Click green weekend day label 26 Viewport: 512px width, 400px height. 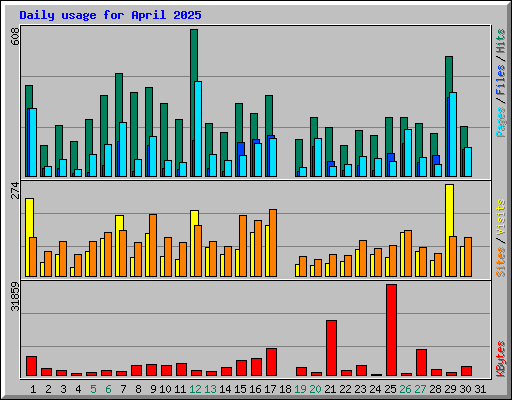tap(405, 389)
